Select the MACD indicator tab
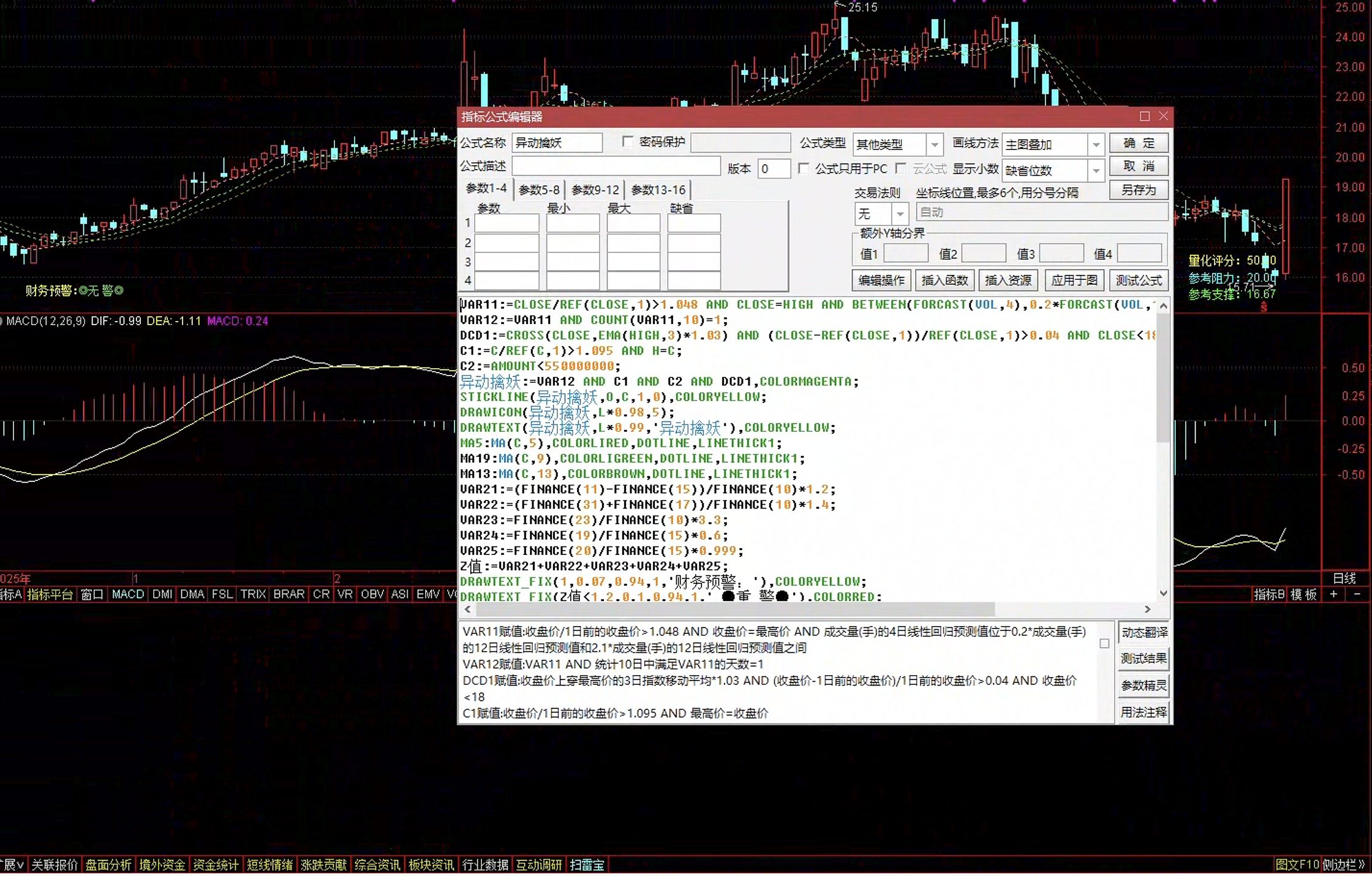Image resolution: width=1372 pixels, height=876 pixels. [x=127, y=594]
